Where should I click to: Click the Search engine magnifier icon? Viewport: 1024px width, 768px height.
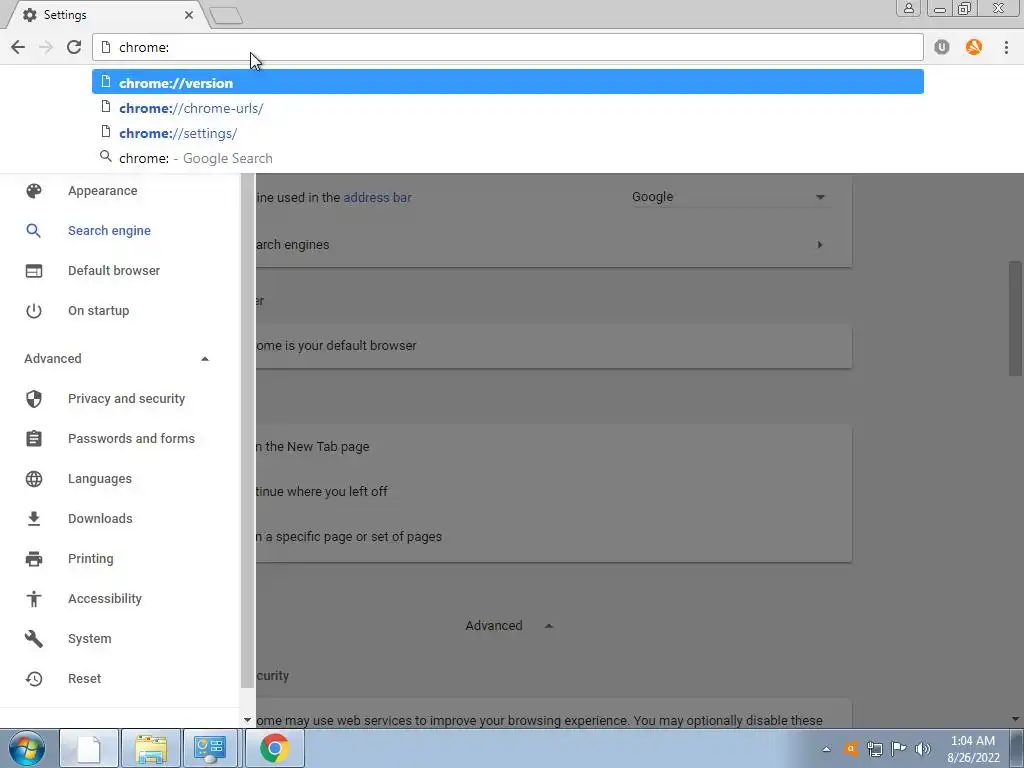point(33,231)
